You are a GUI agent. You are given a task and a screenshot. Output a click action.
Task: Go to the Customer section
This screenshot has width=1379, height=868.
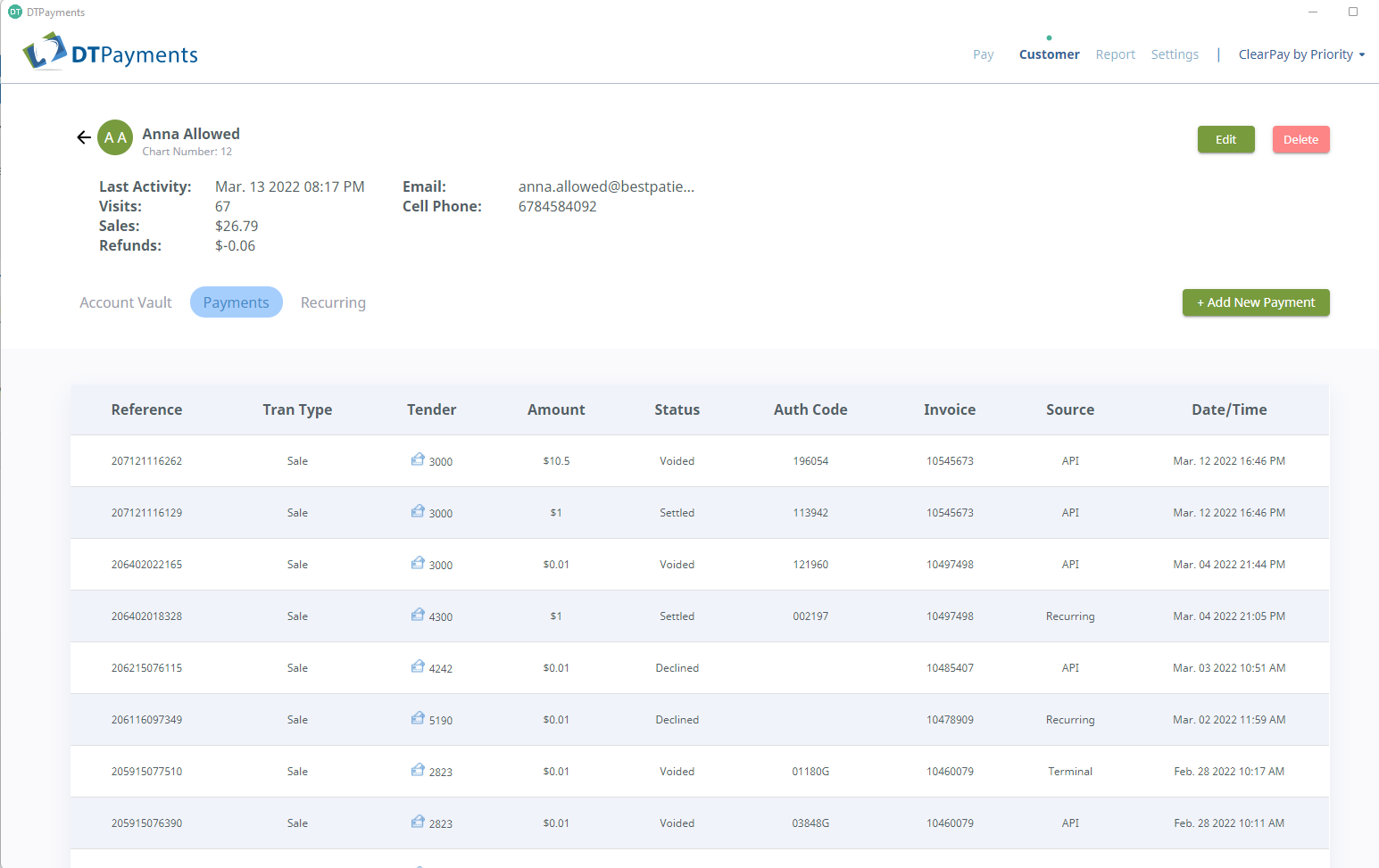click(1050, 54)
